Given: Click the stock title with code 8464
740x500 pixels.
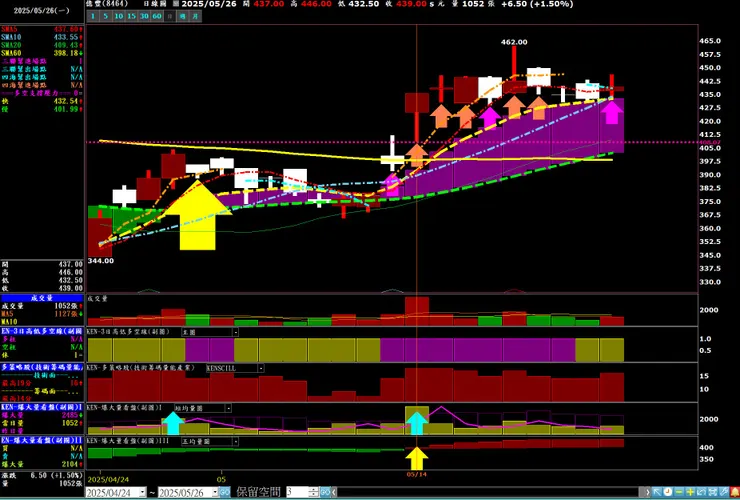Looking at the screenshot, I should (x=109, y=4).
